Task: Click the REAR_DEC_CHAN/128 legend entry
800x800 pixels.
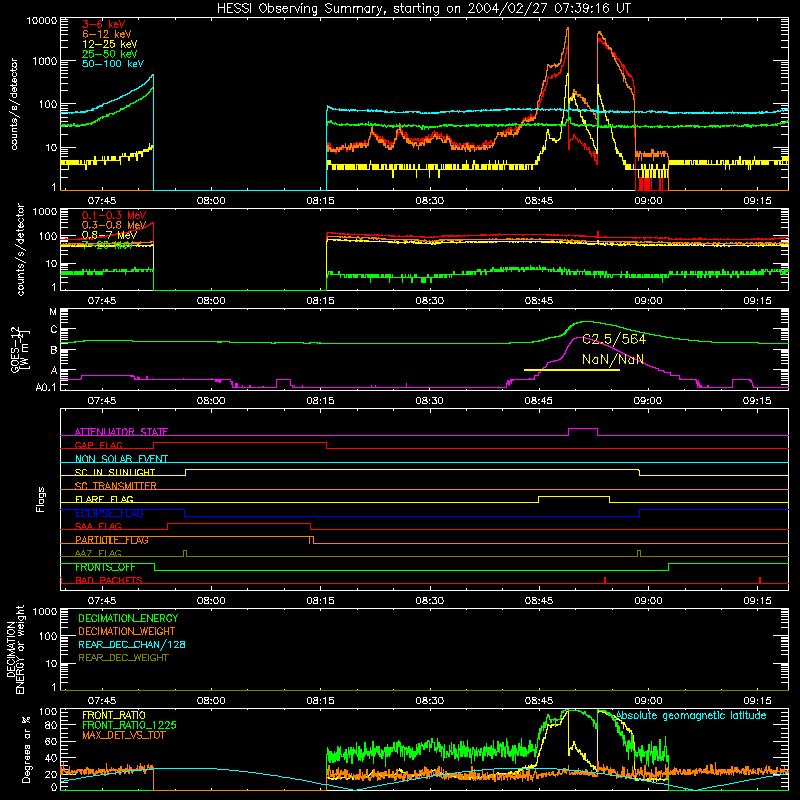Action: 132,644
